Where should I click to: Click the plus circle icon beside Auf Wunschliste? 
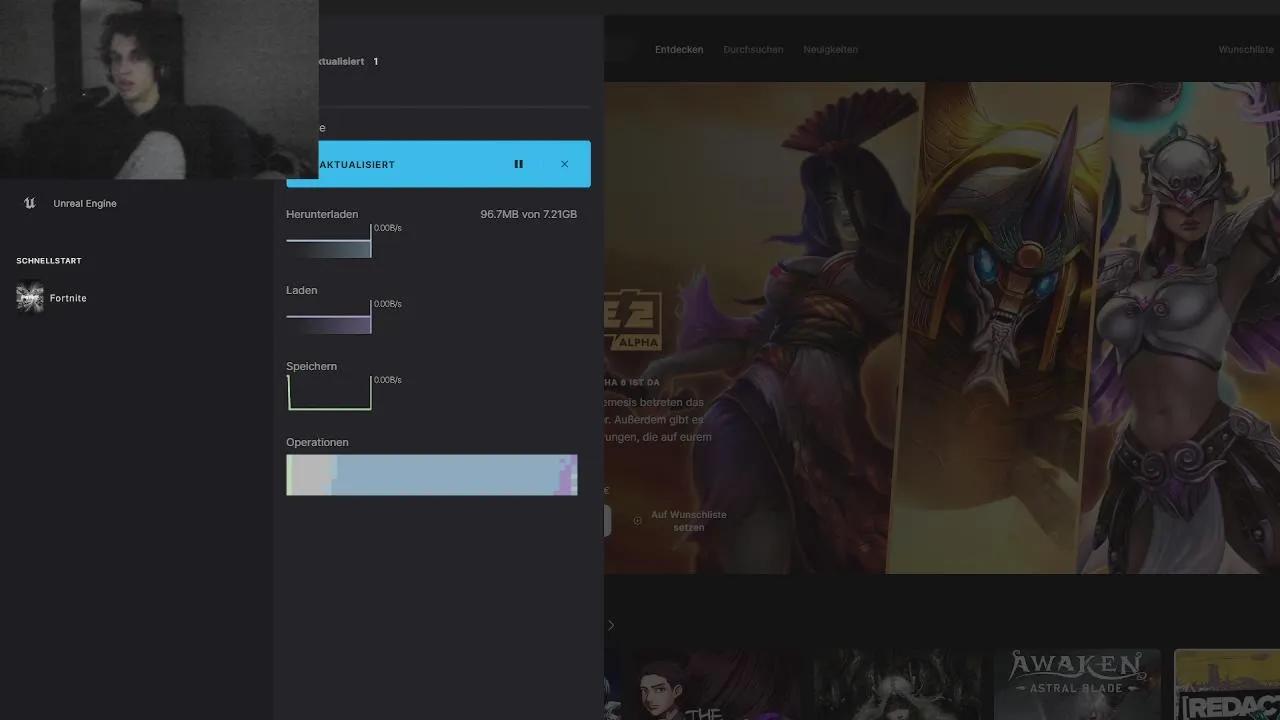637,521
